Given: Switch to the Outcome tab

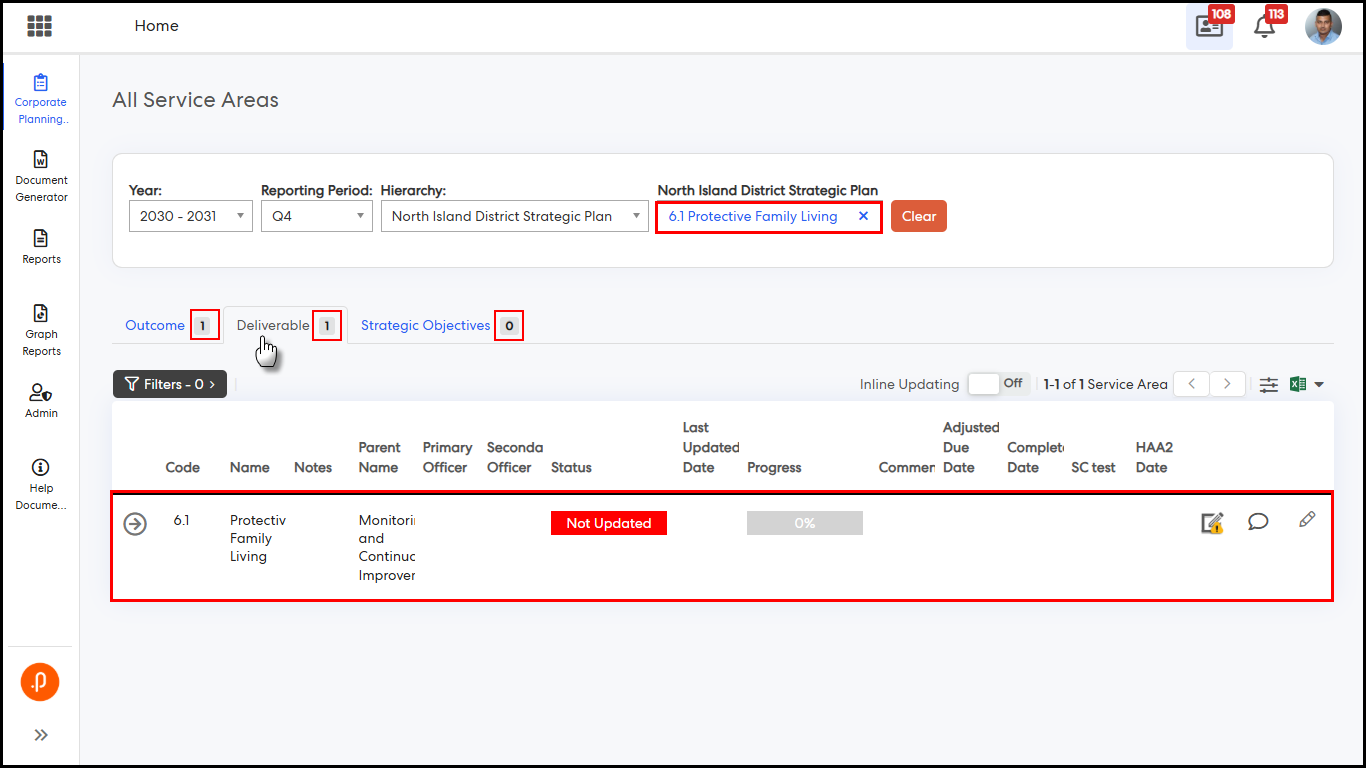Looking at the screenshot, I should click(155, 325).
